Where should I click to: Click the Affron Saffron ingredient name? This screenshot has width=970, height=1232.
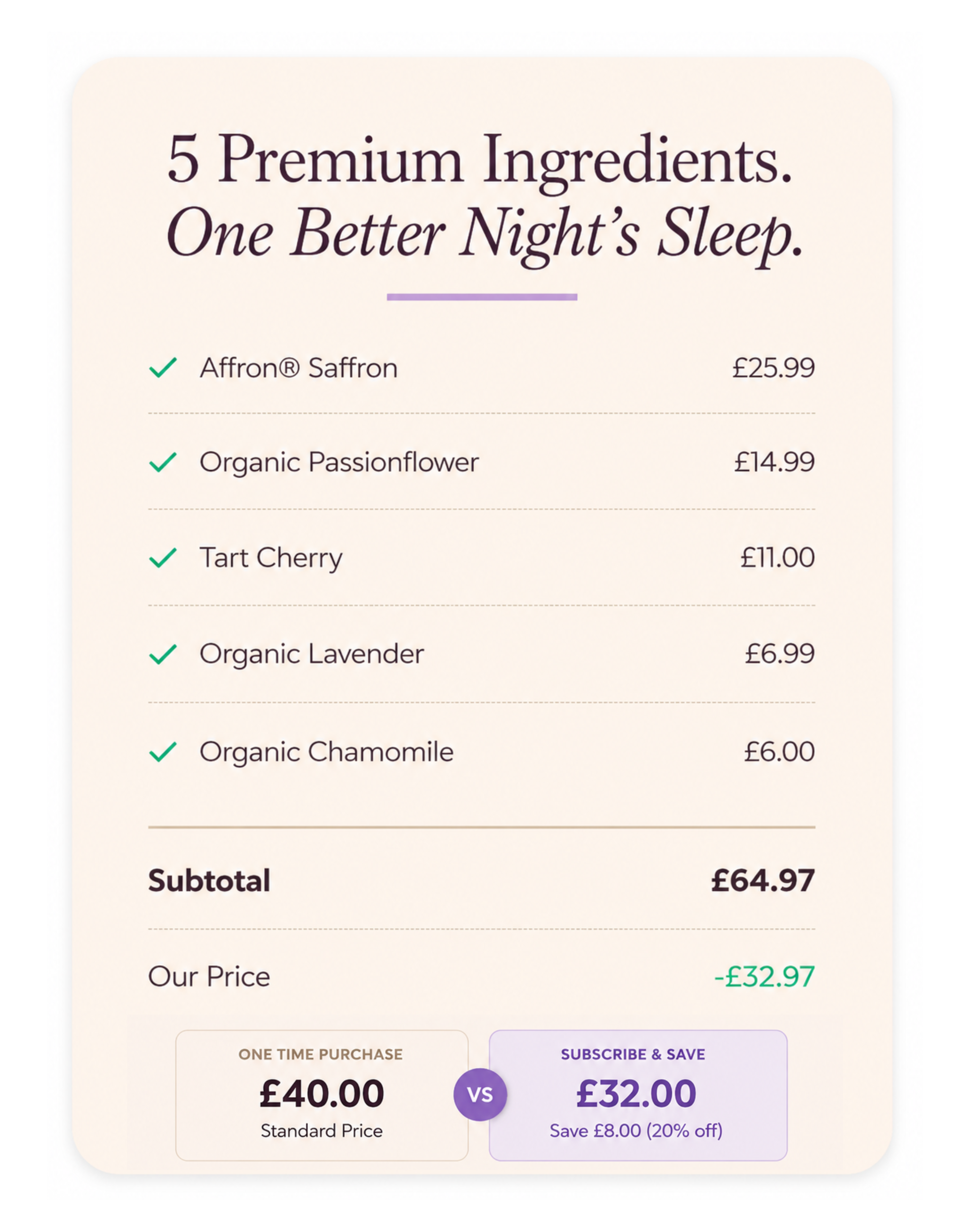(x=299, y=368)
